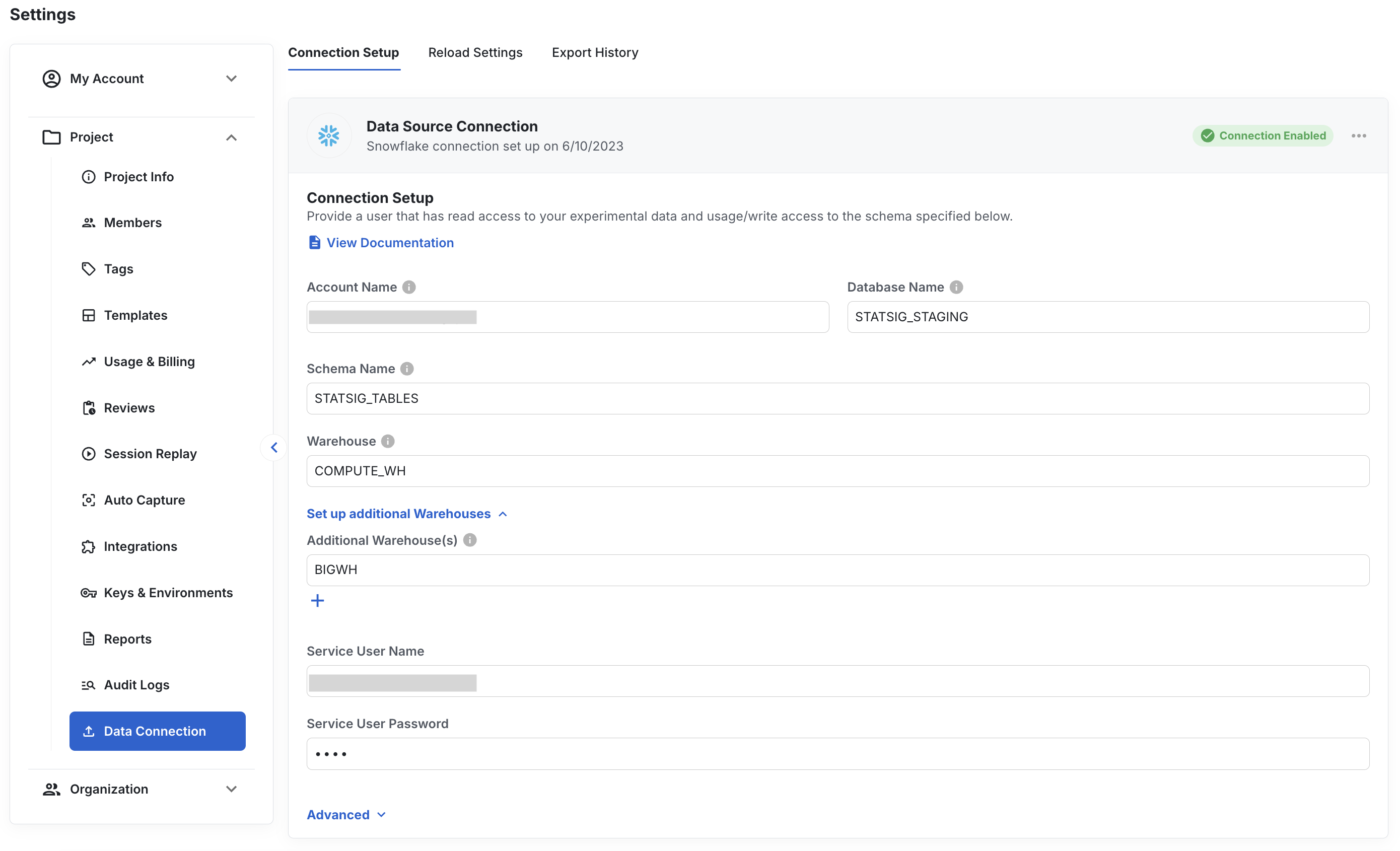Click the Auto Capture focus icon
This screenshot has height=851, width=1400.
[x=89, y=500]
